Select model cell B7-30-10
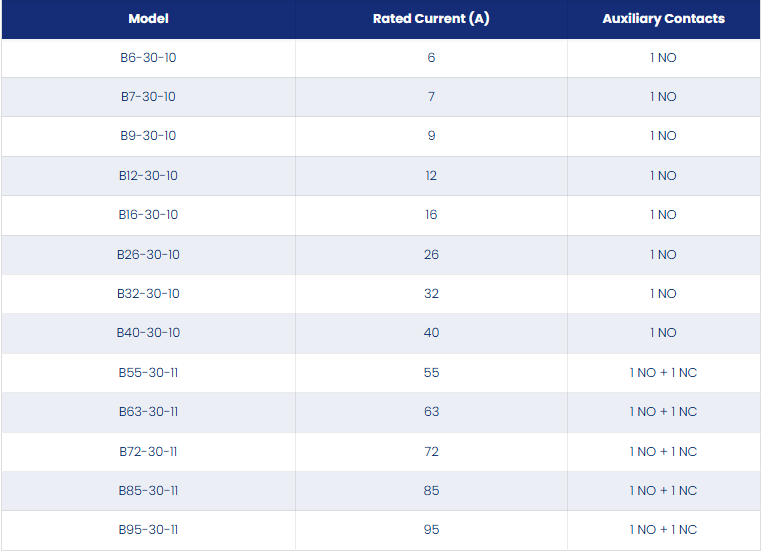The width and height of the screenshot is (761, 551). coord(149,97)
